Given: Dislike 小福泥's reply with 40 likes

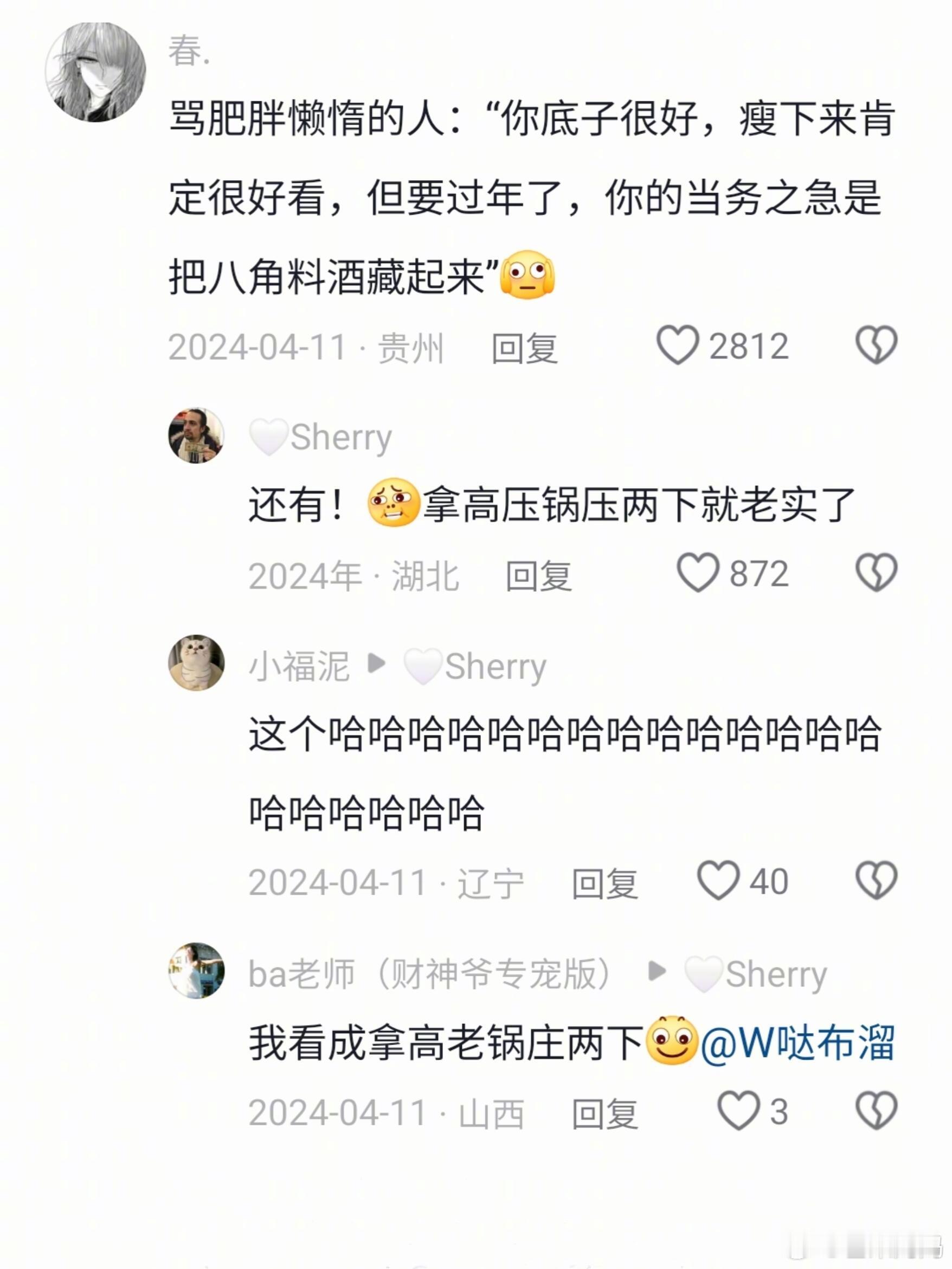Looking at the screenshot, I should click(x=876, y=881).
